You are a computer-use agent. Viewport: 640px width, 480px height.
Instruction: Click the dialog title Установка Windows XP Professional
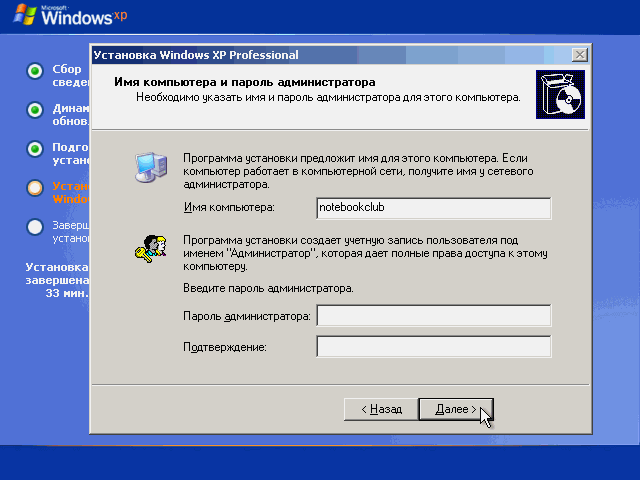[x=196, y=55]
